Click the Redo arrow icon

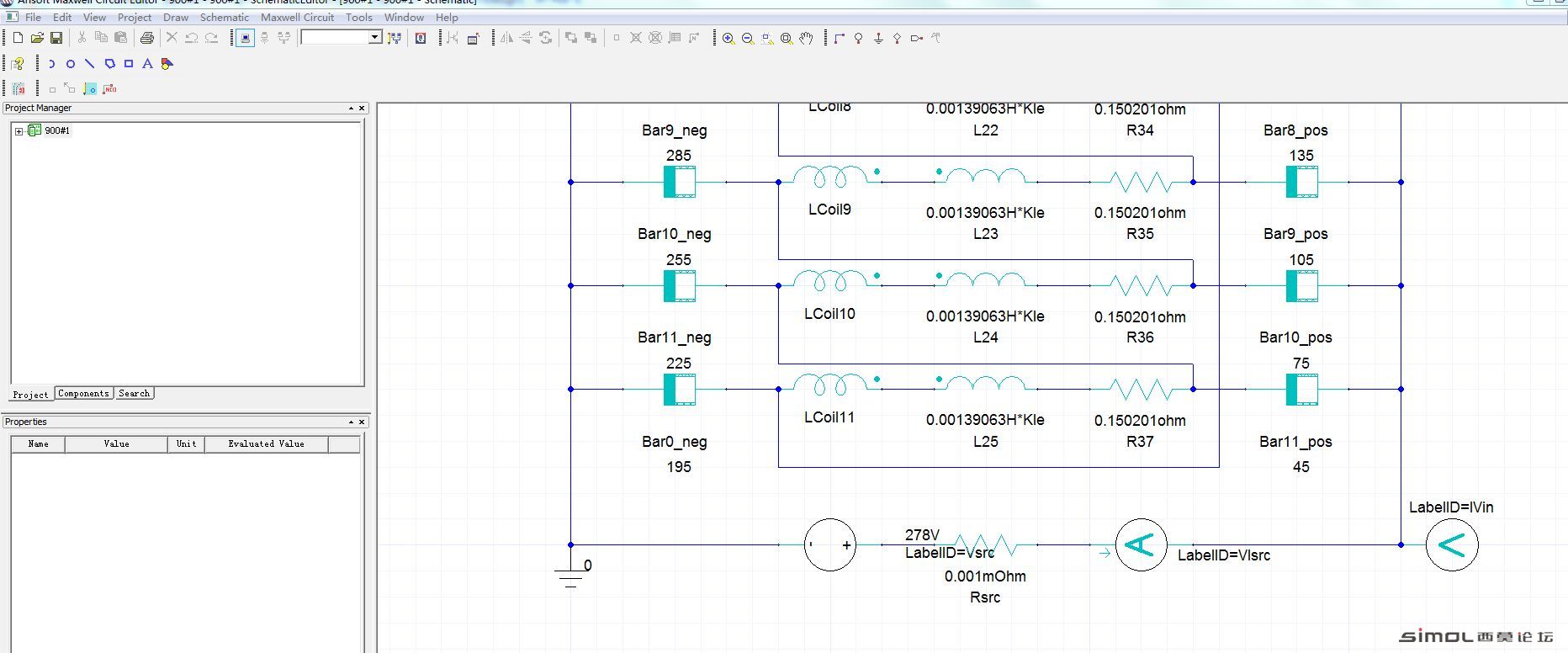point(212,38)
